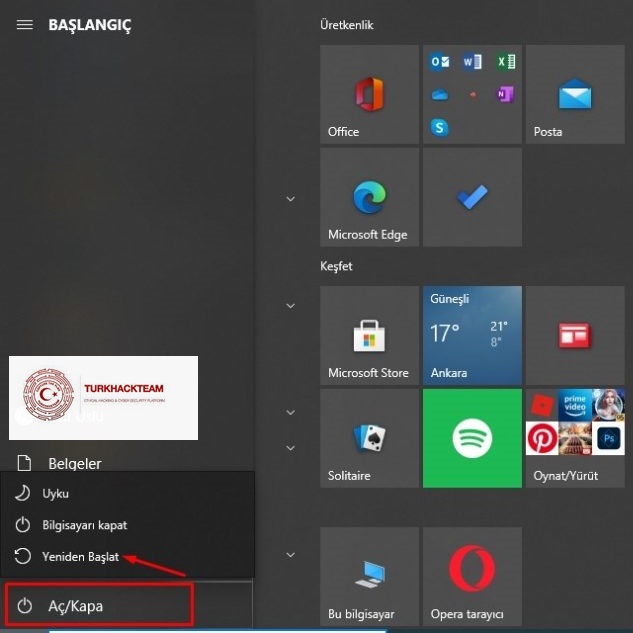Expand the chevron beside the Microsoft Edge row

(x=290, y=199)
